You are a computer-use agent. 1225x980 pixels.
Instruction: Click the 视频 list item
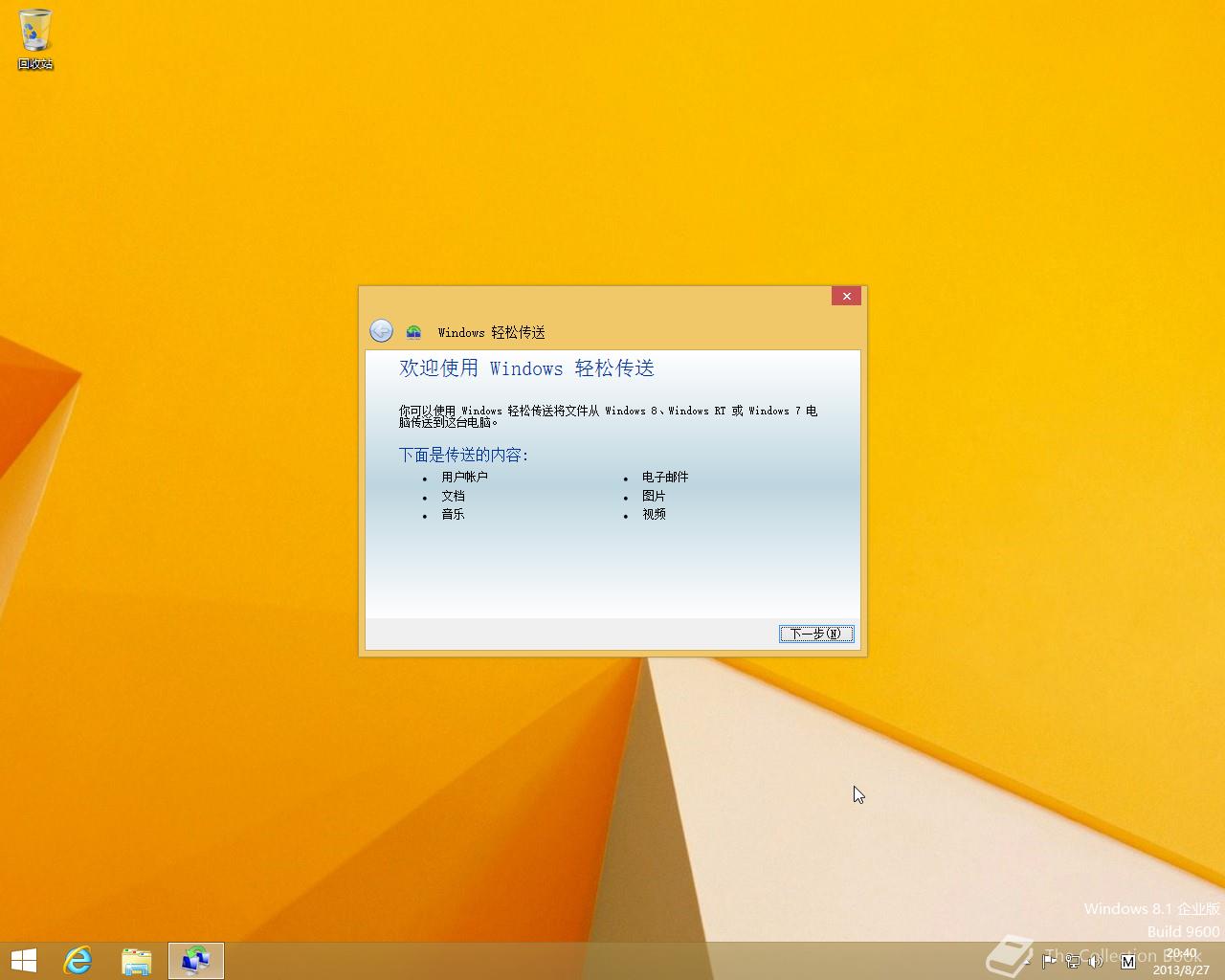click(654, 514)
